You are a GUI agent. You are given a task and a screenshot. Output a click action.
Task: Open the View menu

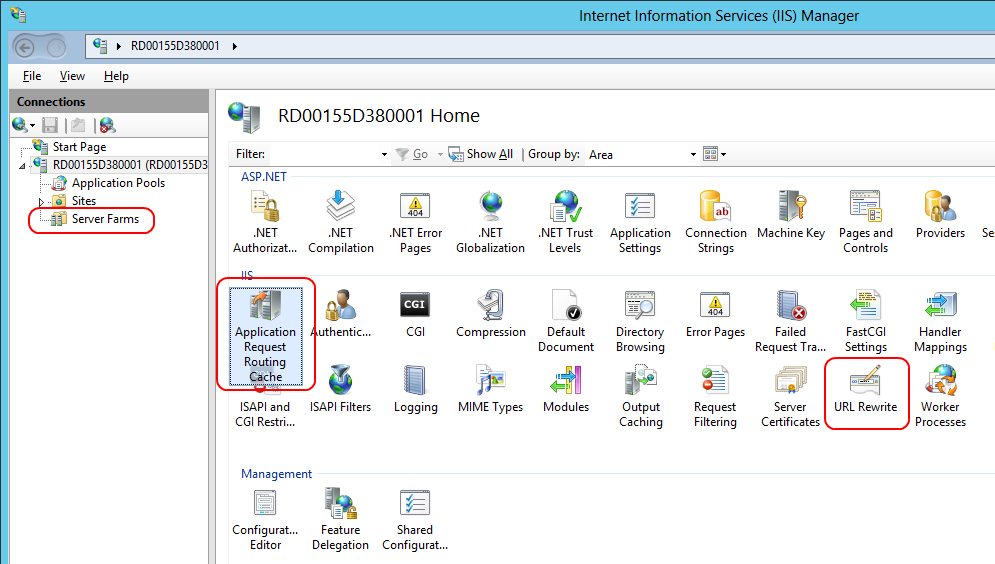72,76
